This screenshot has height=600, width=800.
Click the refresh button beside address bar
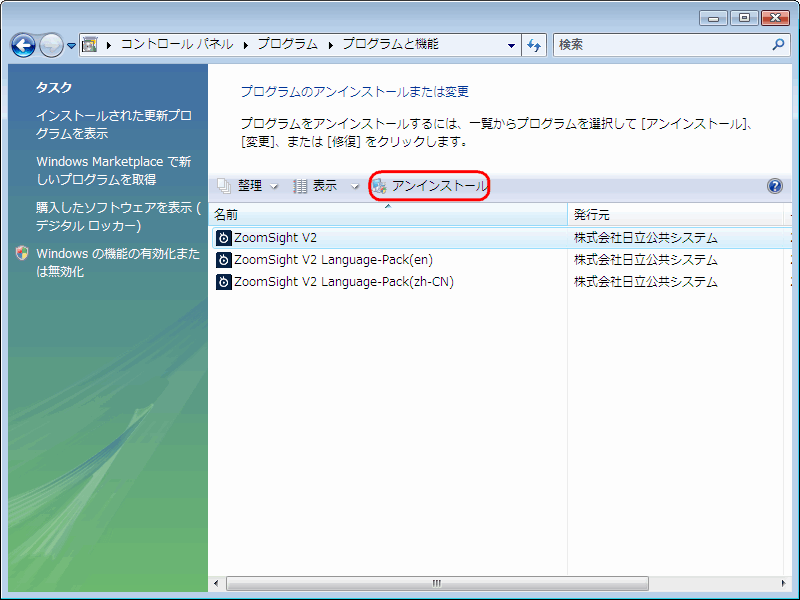[535, 45]
